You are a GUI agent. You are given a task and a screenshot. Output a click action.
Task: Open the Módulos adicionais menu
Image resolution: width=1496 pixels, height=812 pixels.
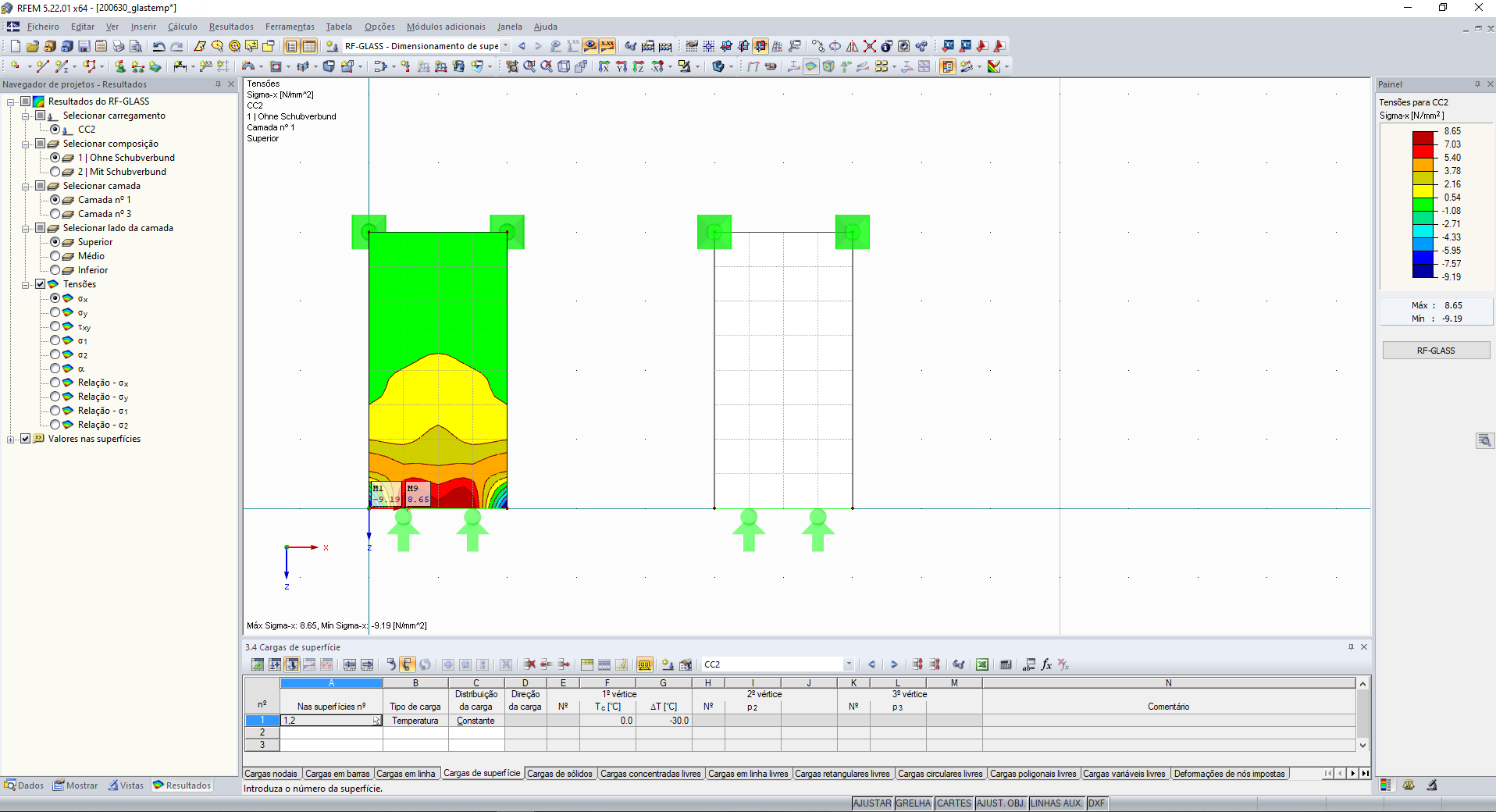[446, 27]
